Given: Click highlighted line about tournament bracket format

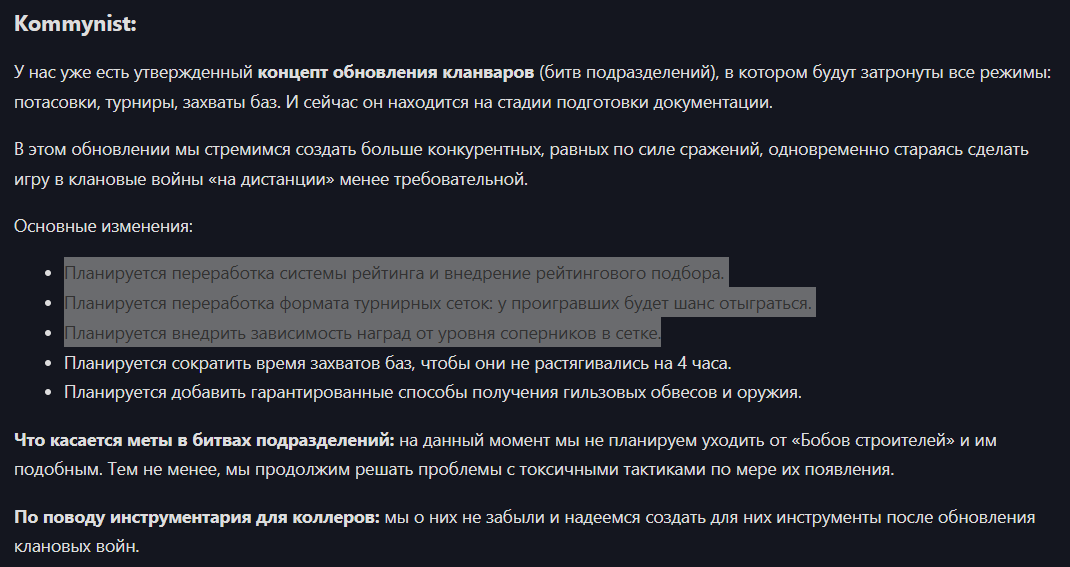Looking at the screenshot, I should [438, 303].
